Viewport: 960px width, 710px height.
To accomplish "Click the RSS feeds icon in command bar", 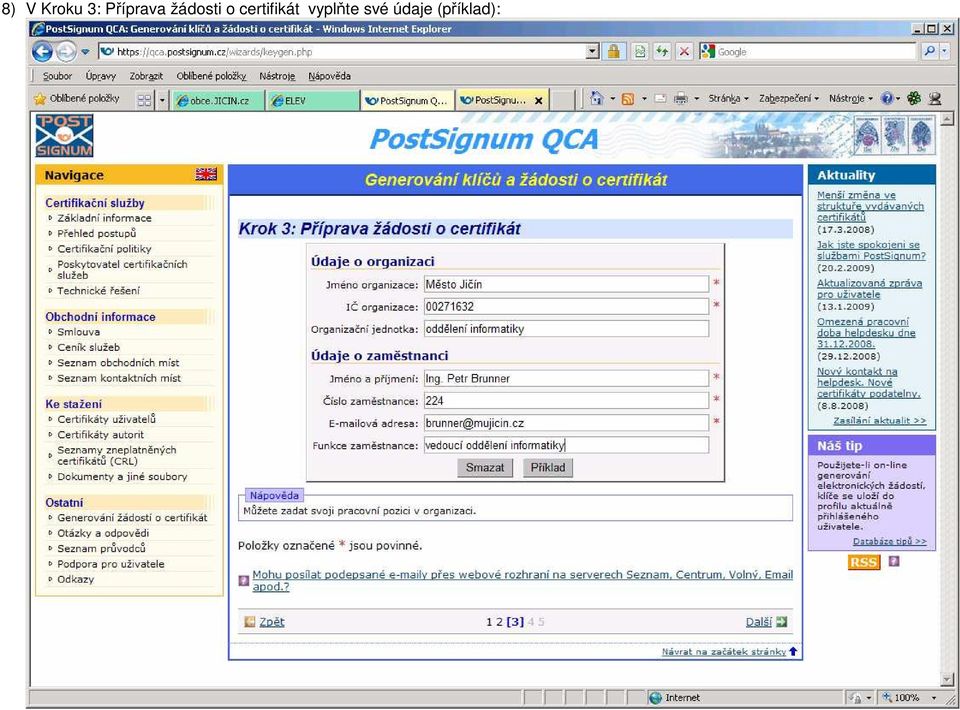I will (628, 99).
